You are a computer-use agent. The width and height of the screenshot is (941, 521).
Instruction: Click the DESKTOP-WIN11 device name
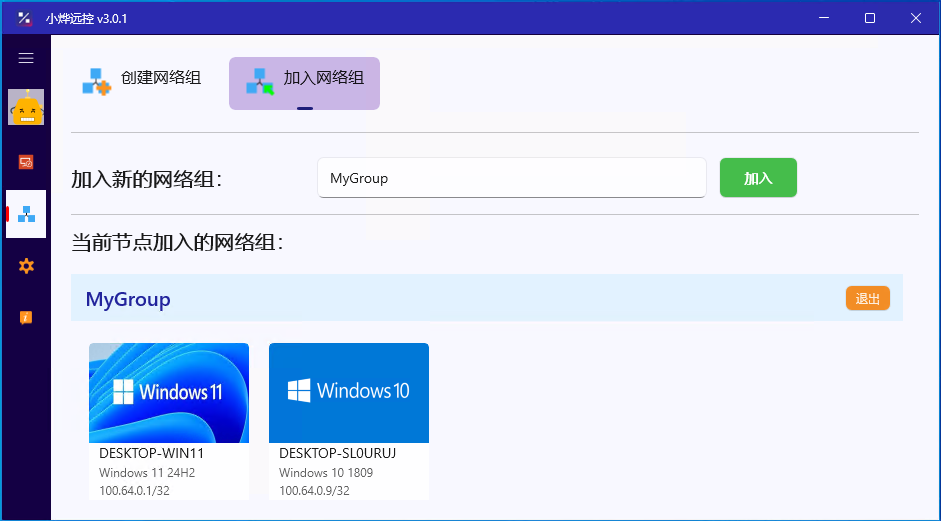click(151, 453)
